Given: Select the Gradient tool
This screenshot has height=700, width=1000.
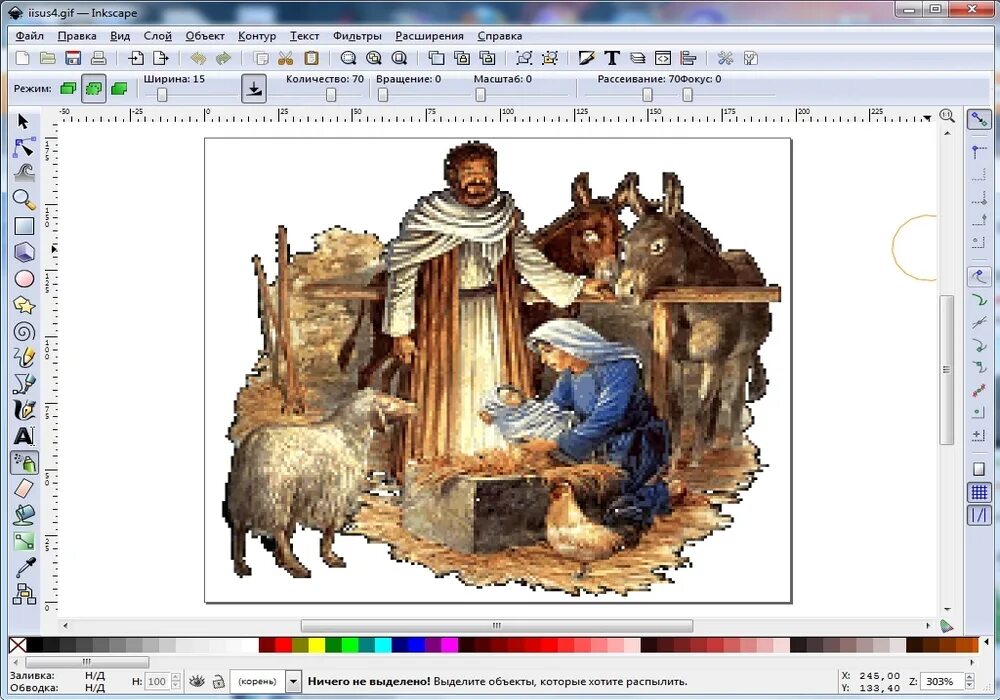Looking at the screenshot, I should tap(24, 541).
